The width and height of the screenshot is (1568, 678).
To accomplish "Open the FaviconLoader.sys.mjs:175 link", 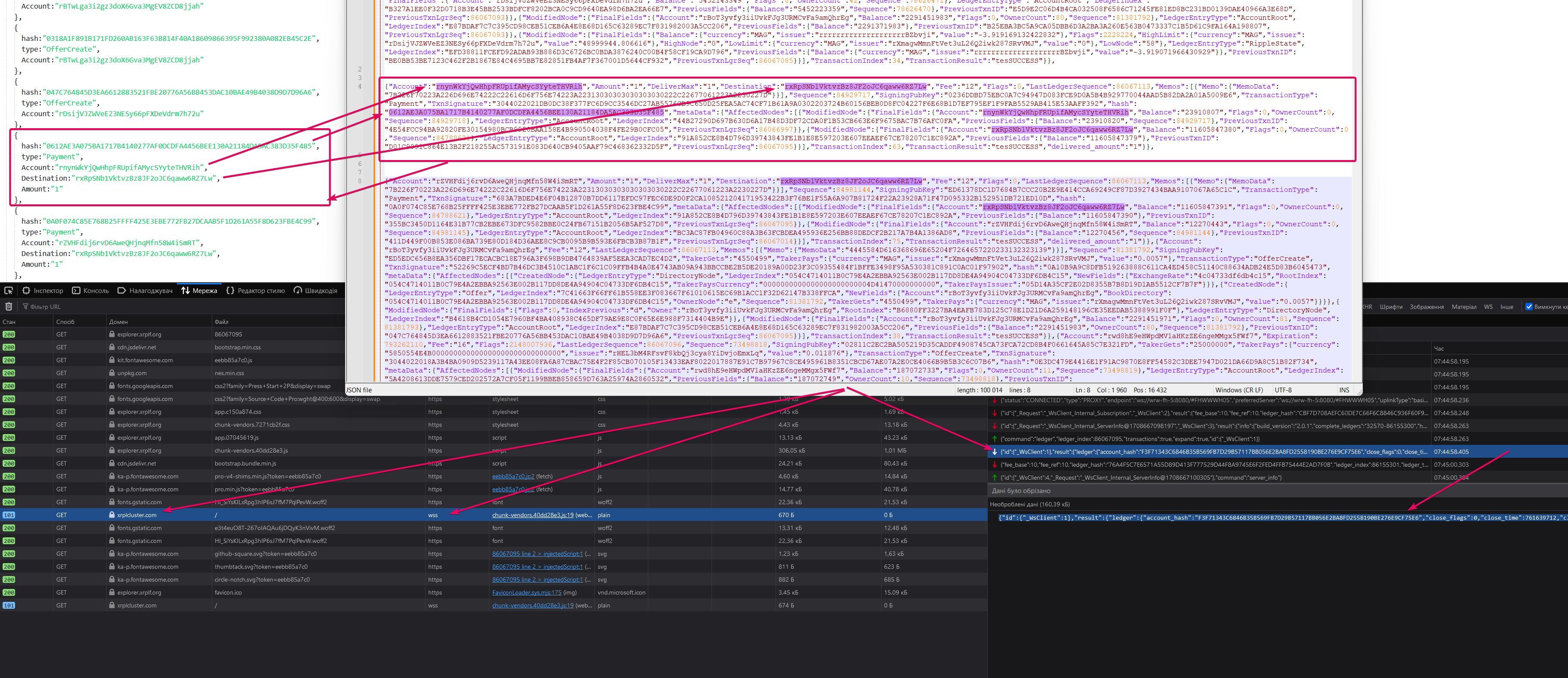I will point(526,592).
